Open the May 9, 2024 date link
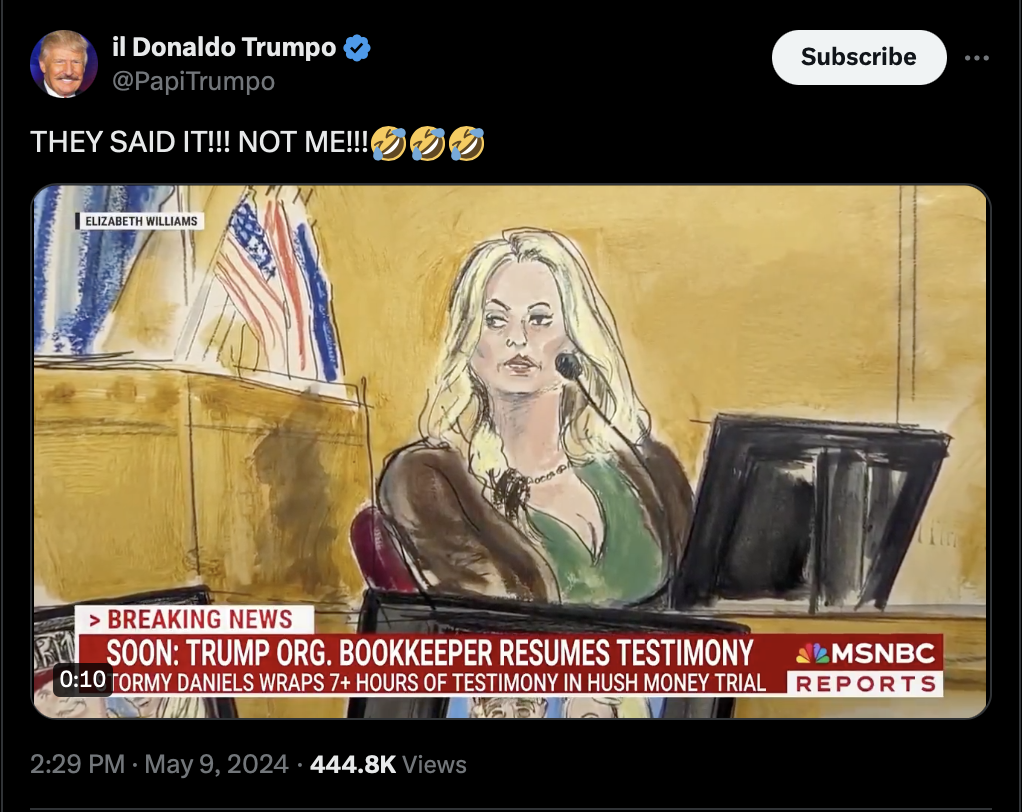Image resolution: width=1022 pixels, height=812 pixels. (216, 764)
